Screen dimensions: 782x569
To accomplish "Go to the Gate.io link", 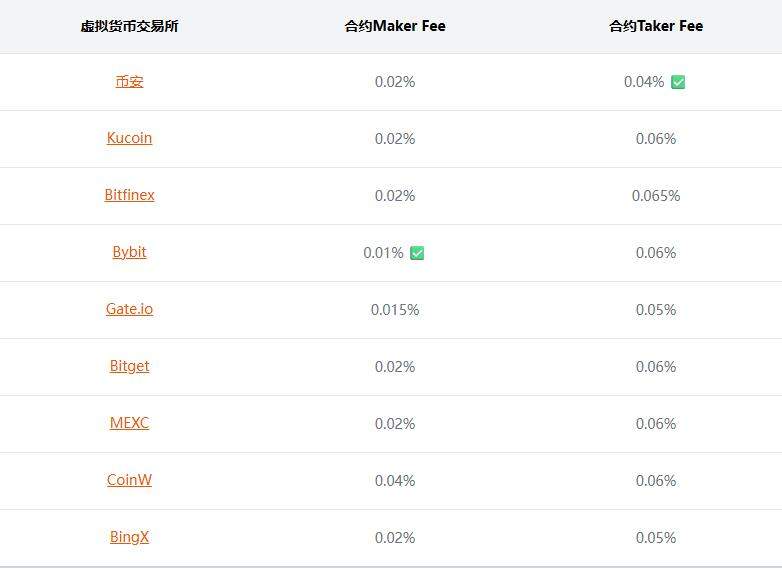I will (x=129, y=309).
